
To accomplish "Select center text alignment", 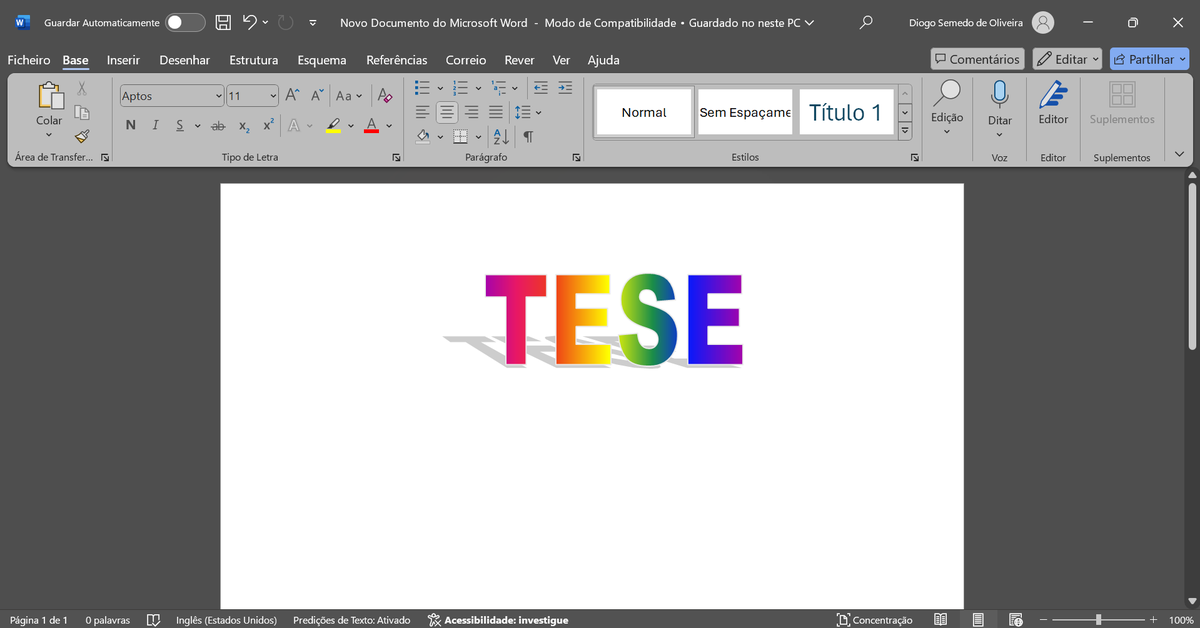I will coord(446,111).
